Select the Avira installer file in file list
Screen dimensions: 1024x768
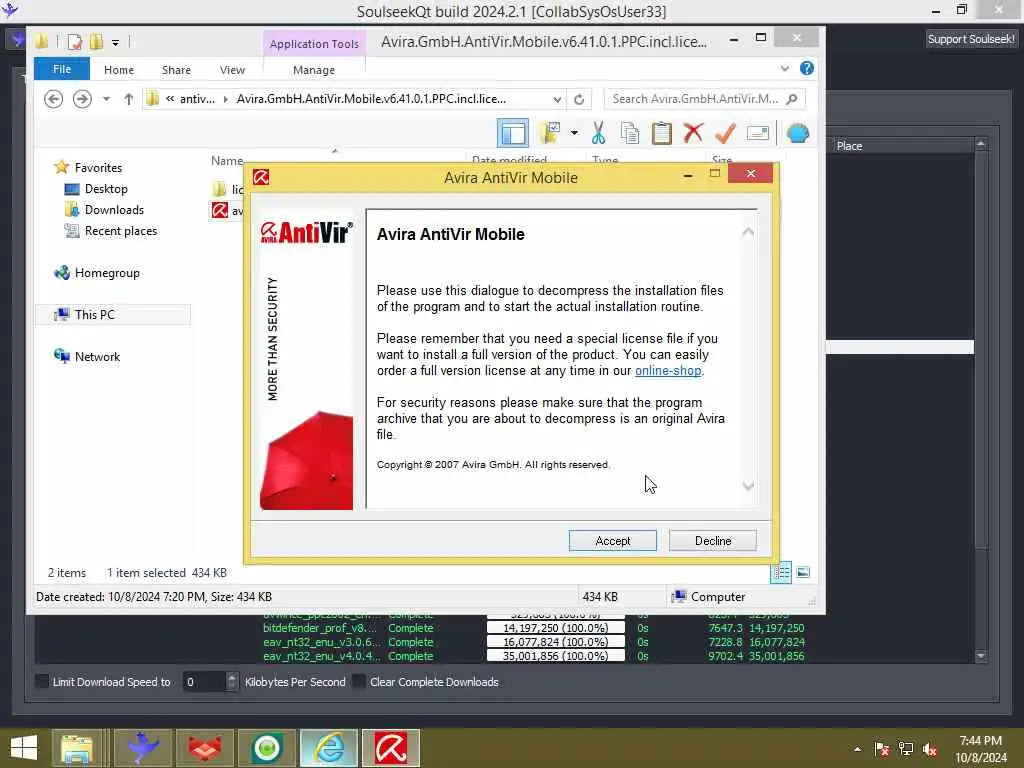pyautogui.click(x=227, y=210)
